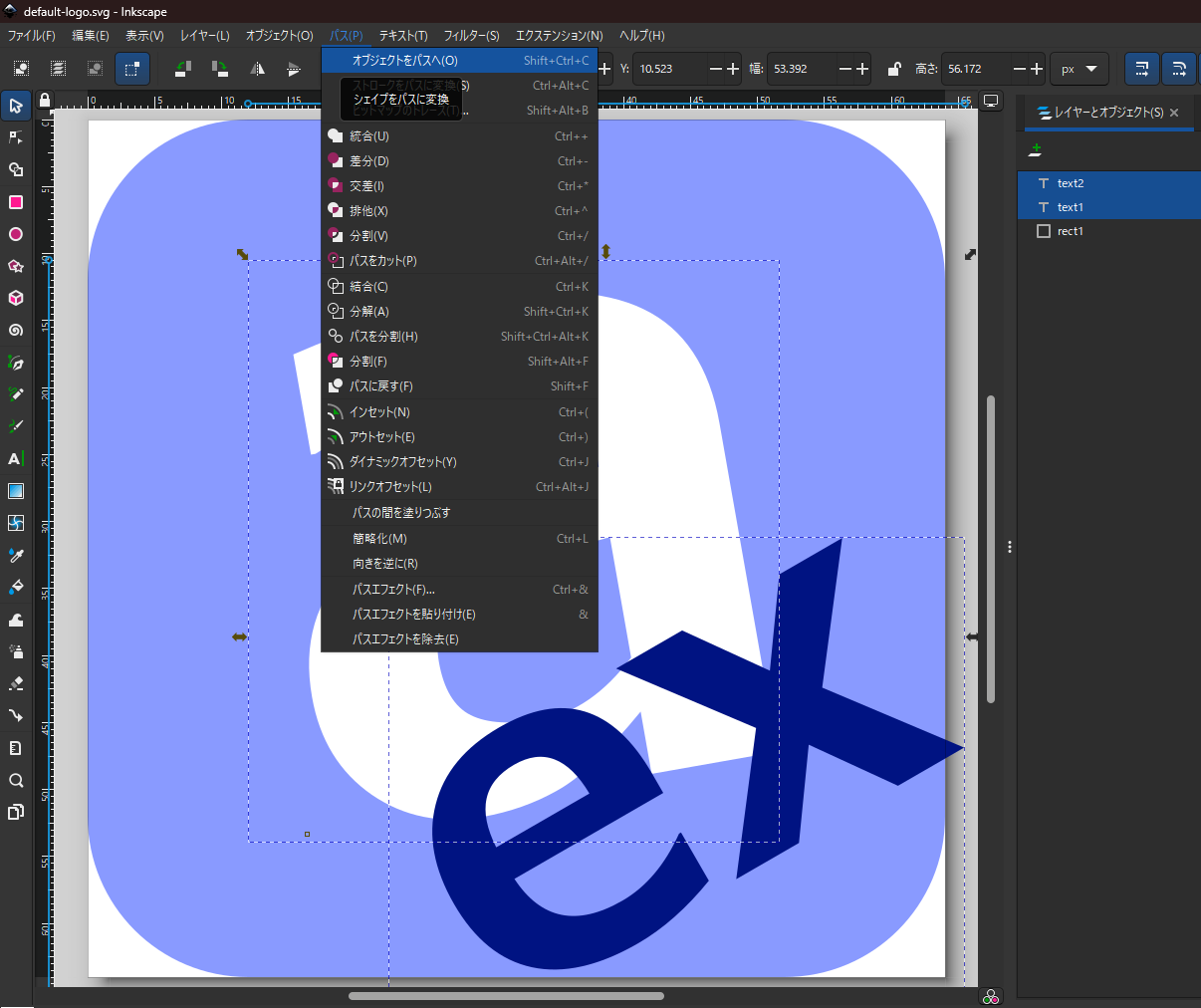Activate the Text tool
This screenshot has width=1201, height=1008.
pyautogui.click(x=15, y=459)
